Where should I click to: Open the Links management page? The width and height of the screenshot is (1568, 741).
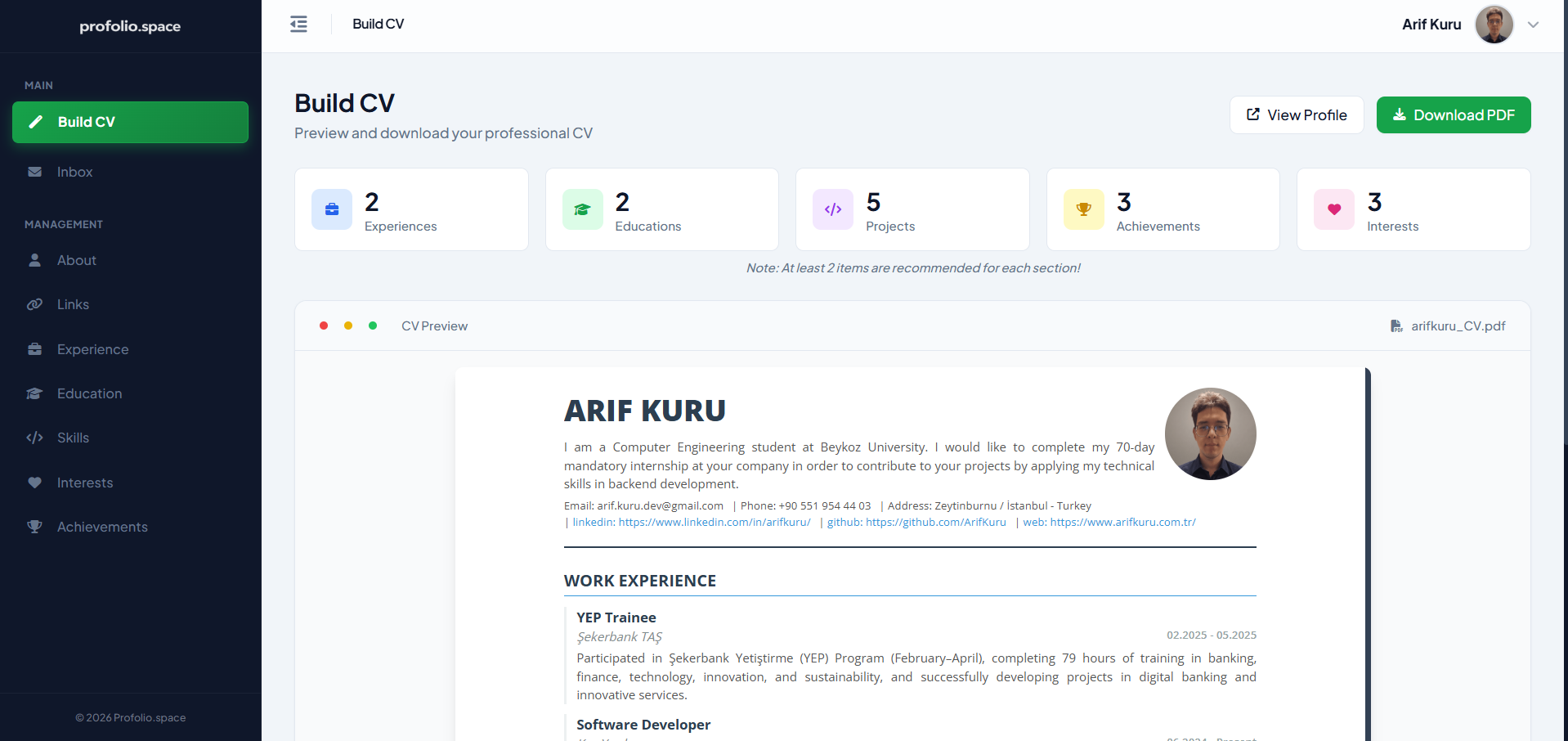[130, 304]
